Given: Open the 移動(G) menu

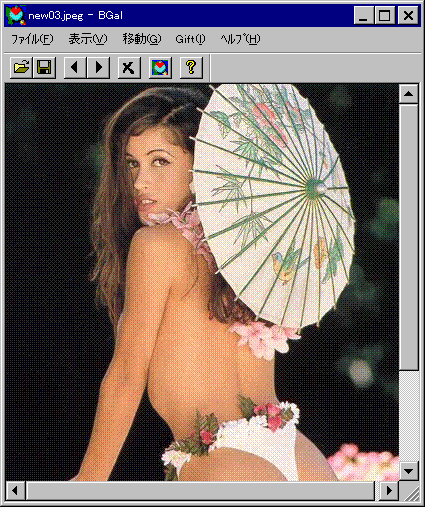Looking at the screenshot, I should click(x=142, y=39).
